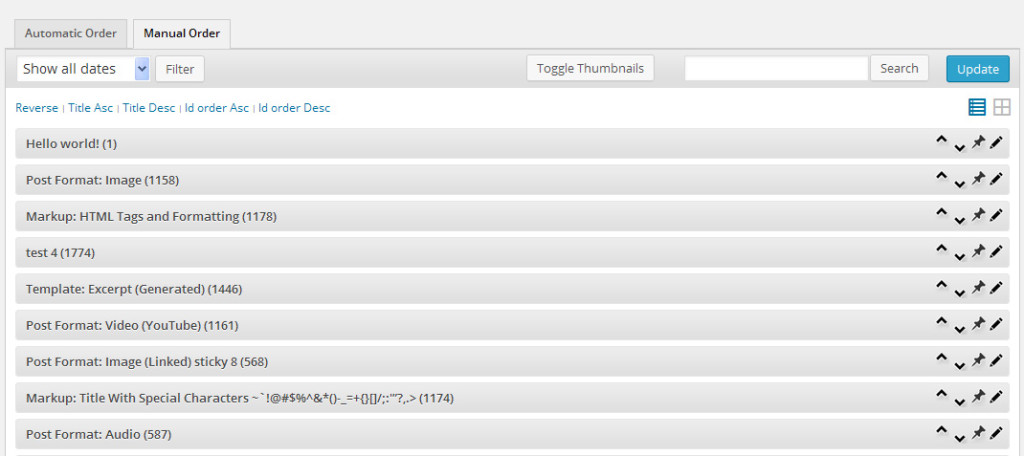Switch to Automatic Order tab
Image resolution: width=1024 pixels, height=456 pixels.
click(x=71, y=33)
